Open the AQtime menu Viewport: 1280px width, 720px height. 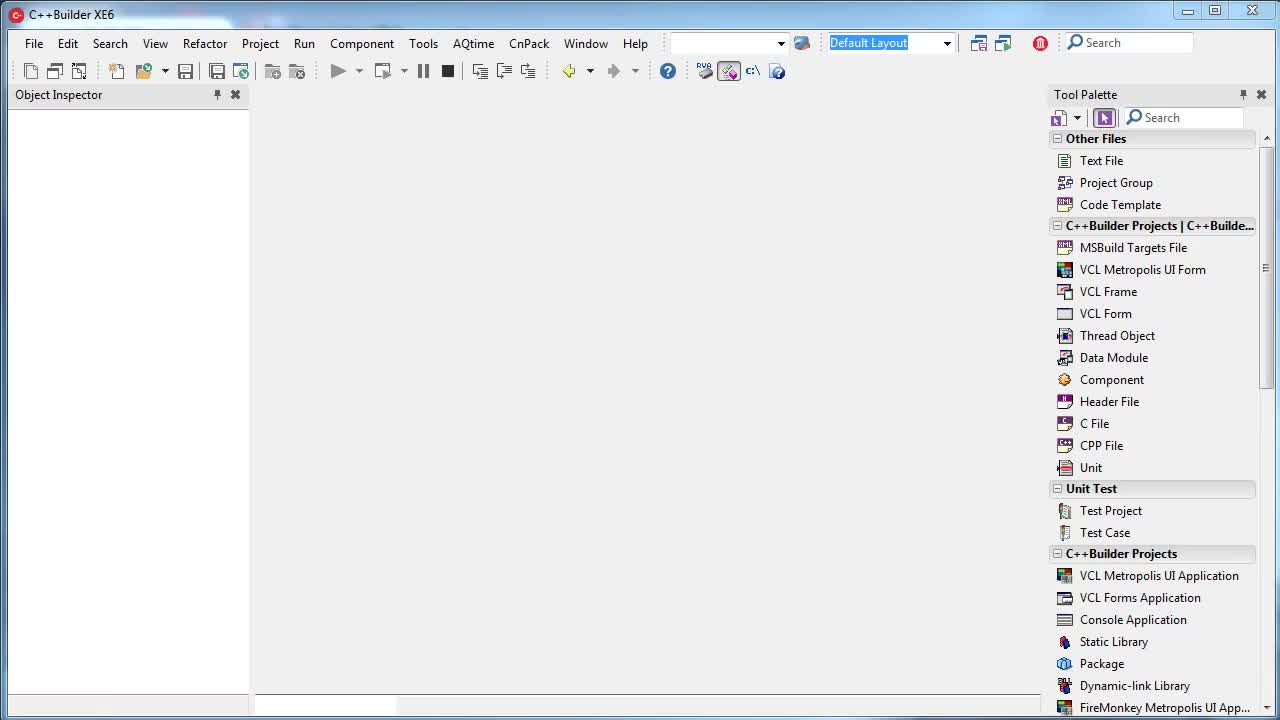coord(473,43)
